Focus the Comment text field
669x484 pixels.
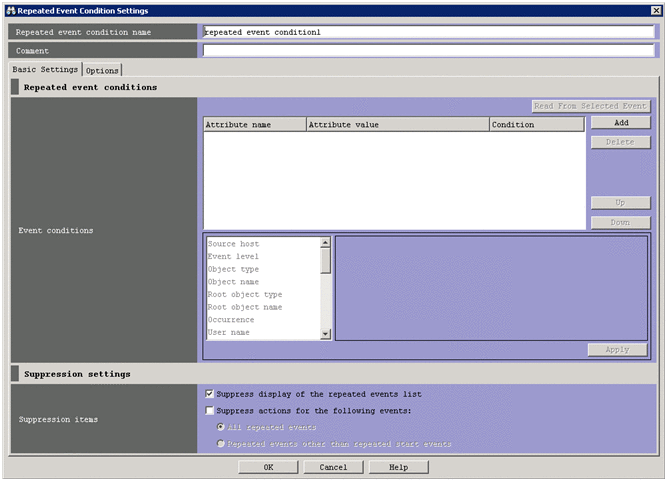pos(428,50)
